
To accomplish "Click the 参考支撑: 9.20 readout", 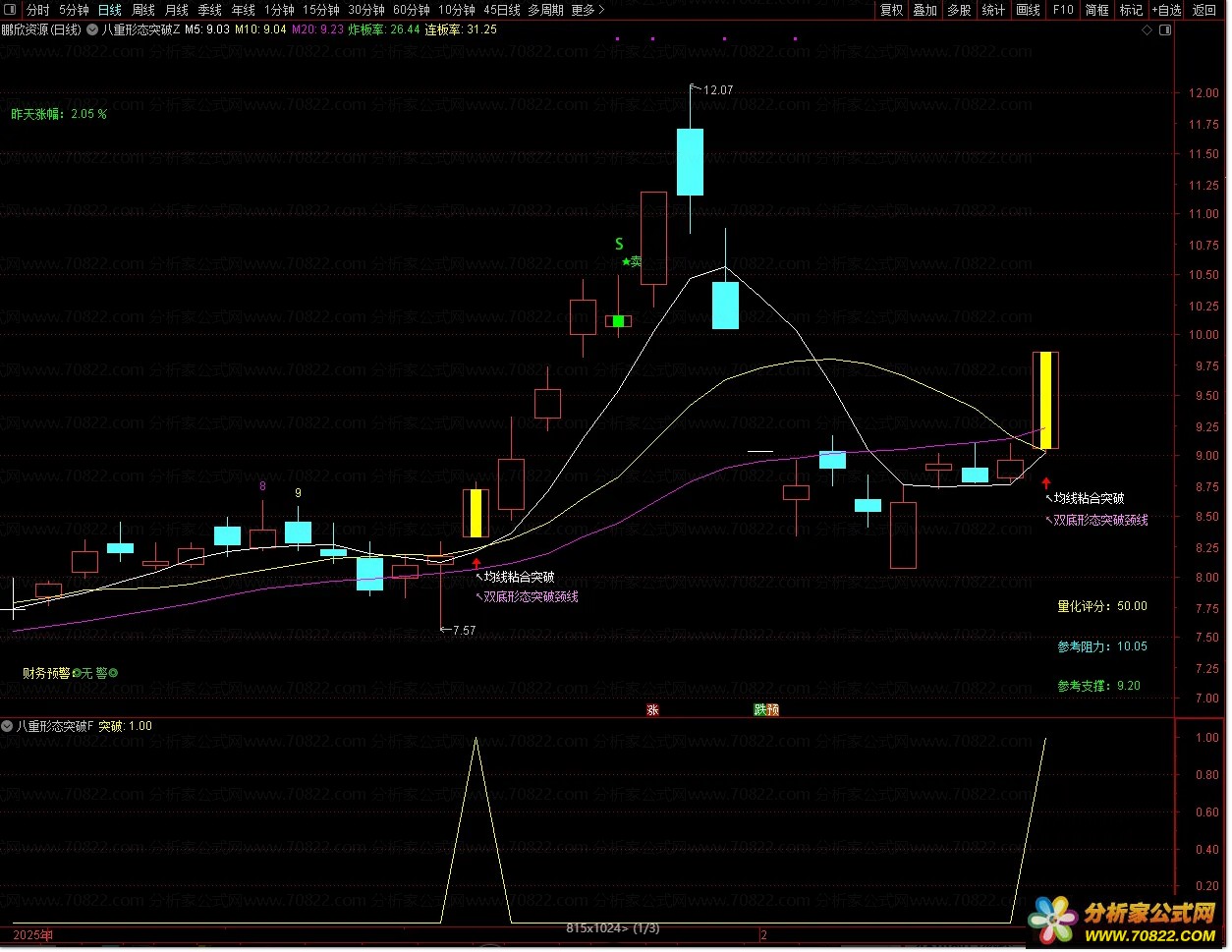I will tap(1099, 686).
